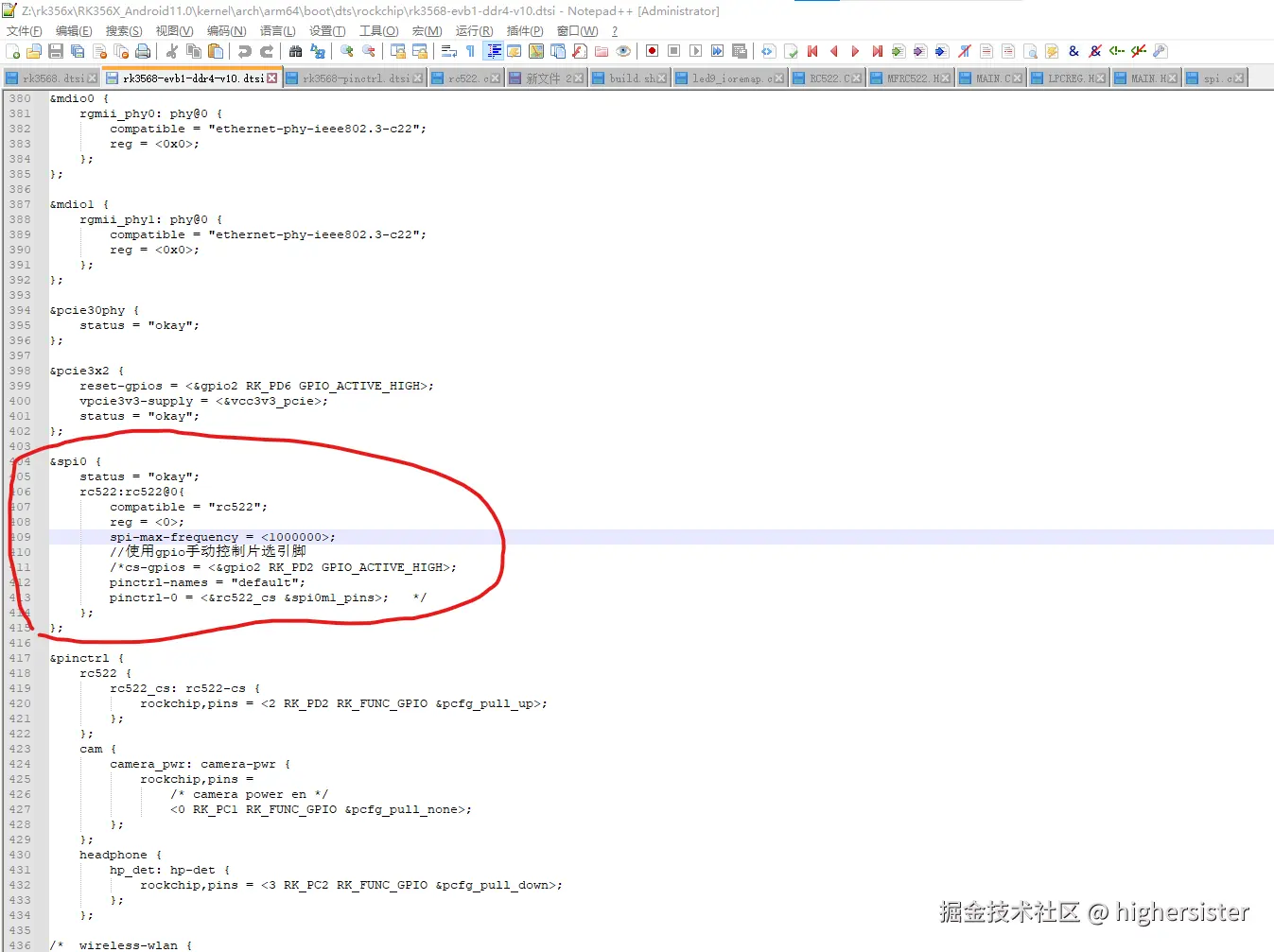1274x952 pixels.
Task: Click the Playback macro icon
Action: tap(696, 51)
